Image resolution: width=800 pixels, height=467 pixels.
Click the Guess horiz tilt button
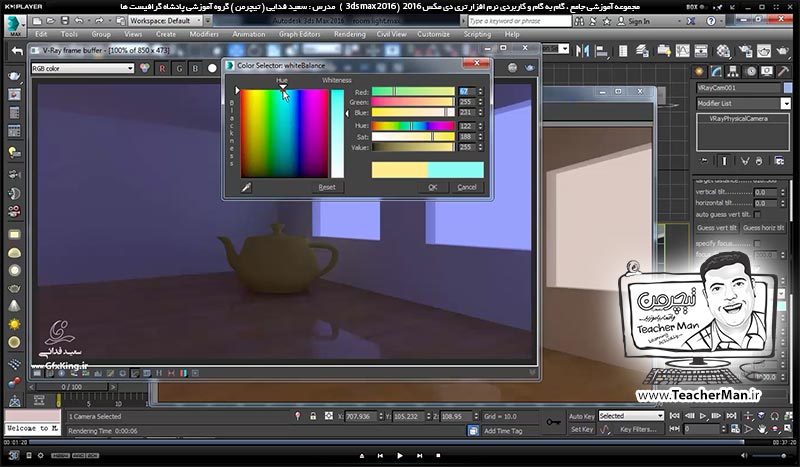pyautogui.click(x=763, y=228)
